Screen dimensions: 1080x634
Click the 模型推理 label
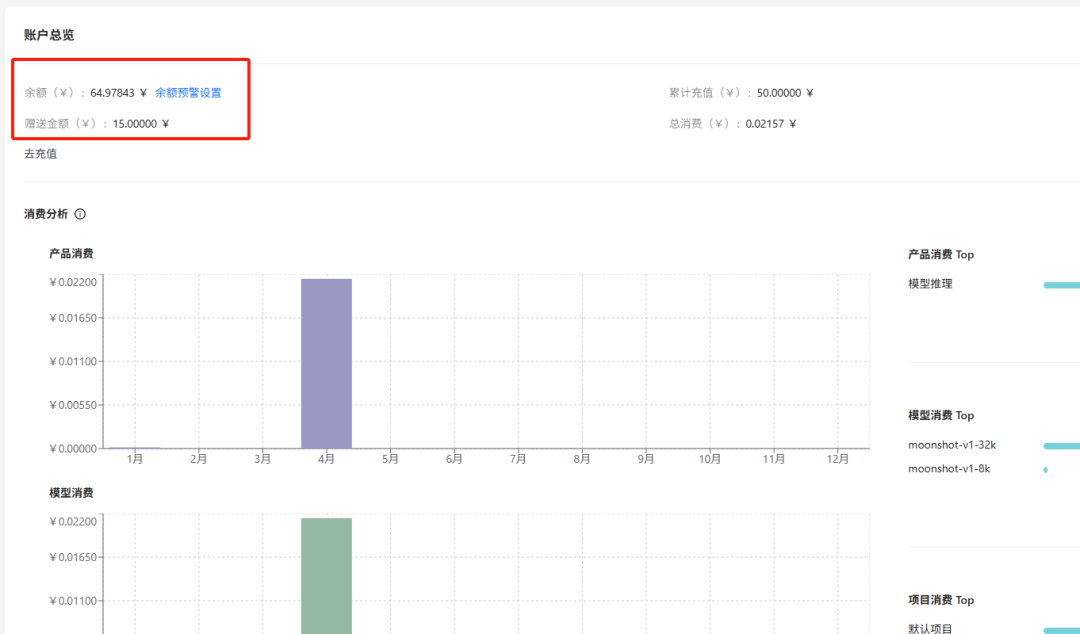tap(931, 284)
